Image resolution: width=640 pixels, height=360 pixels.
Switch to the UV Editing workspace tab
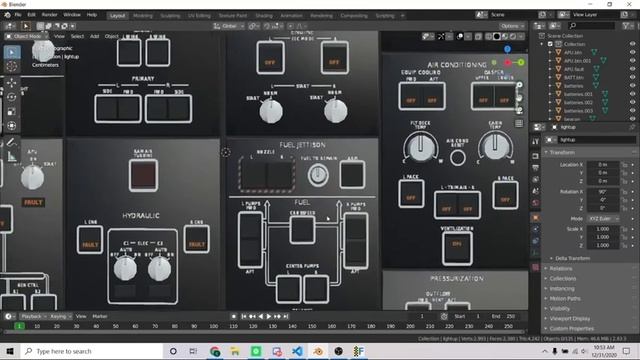199,16
